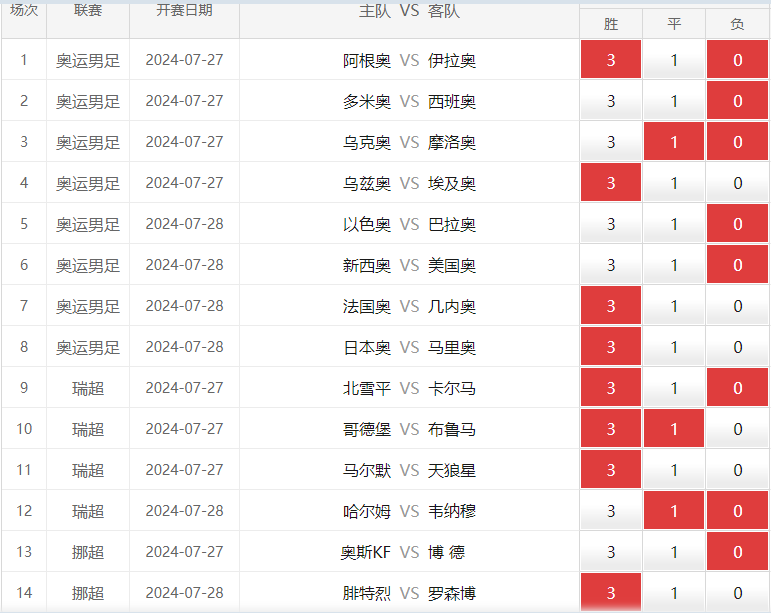
Task: Click team name 法国奥 in match 7
Action: [367, 306]
